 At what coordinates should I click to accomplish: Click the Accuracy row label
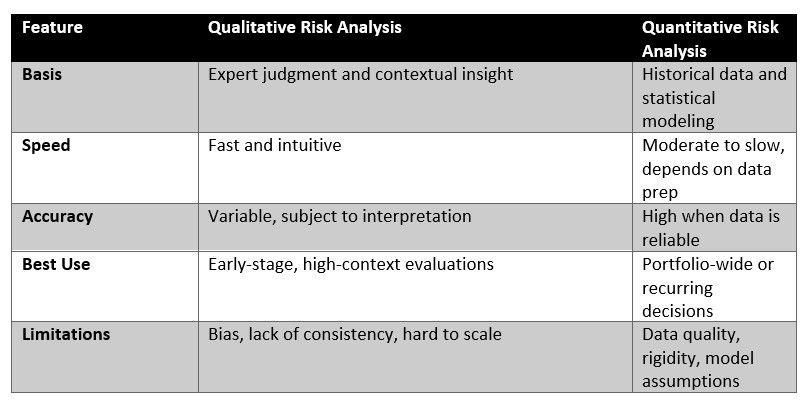point(57,216)
